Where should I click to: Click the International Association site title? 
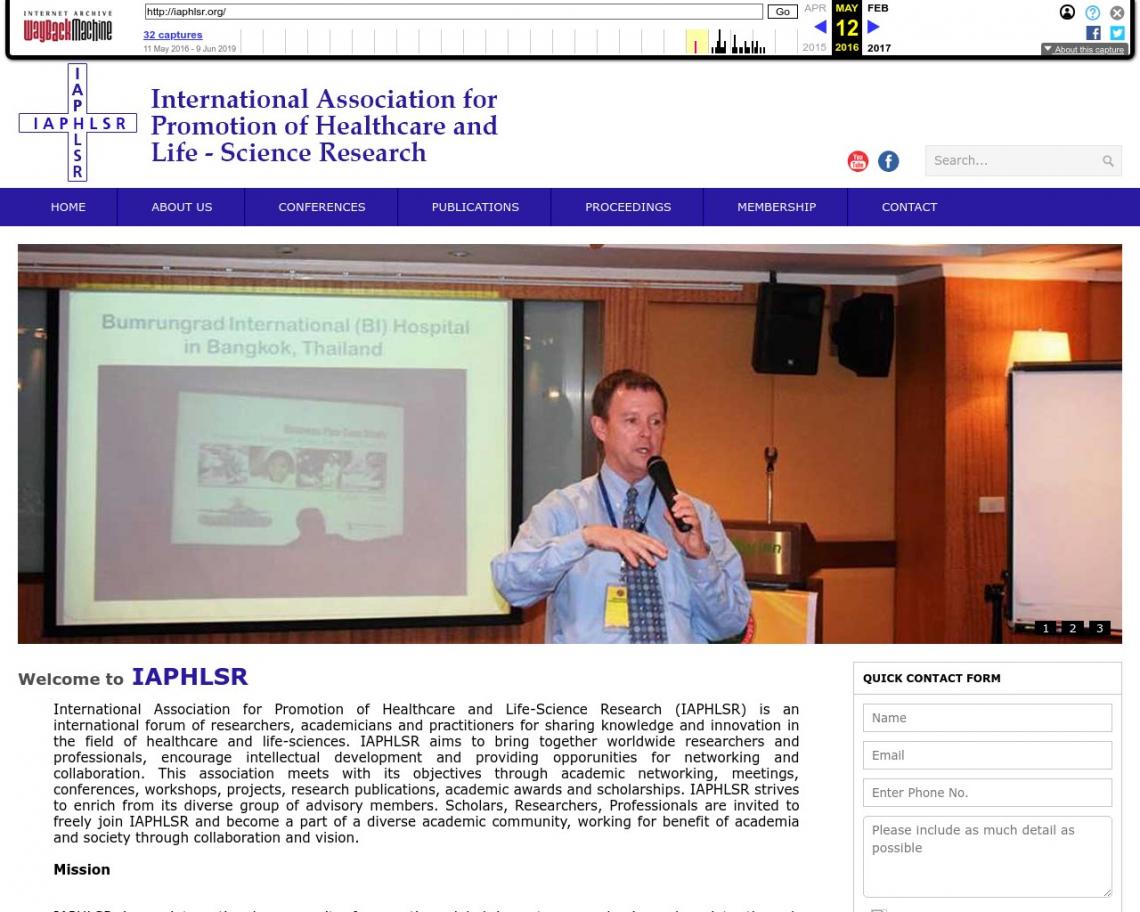324,125
